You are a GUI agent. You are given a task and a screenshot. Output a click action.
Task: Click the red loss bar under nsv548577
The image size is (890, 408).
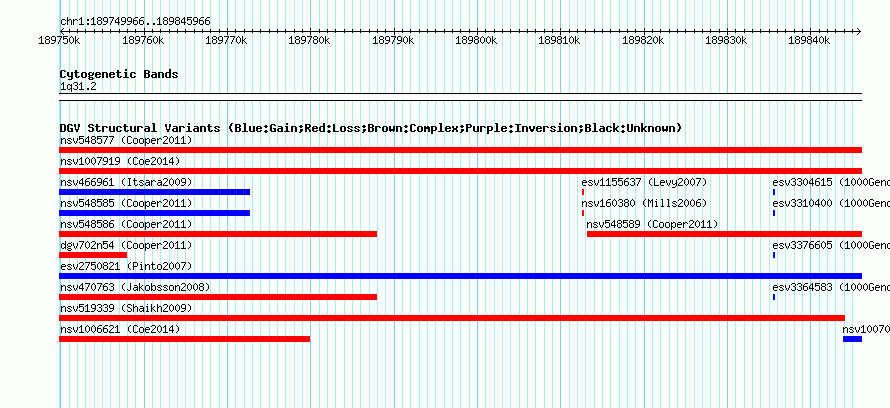point(460,150)
